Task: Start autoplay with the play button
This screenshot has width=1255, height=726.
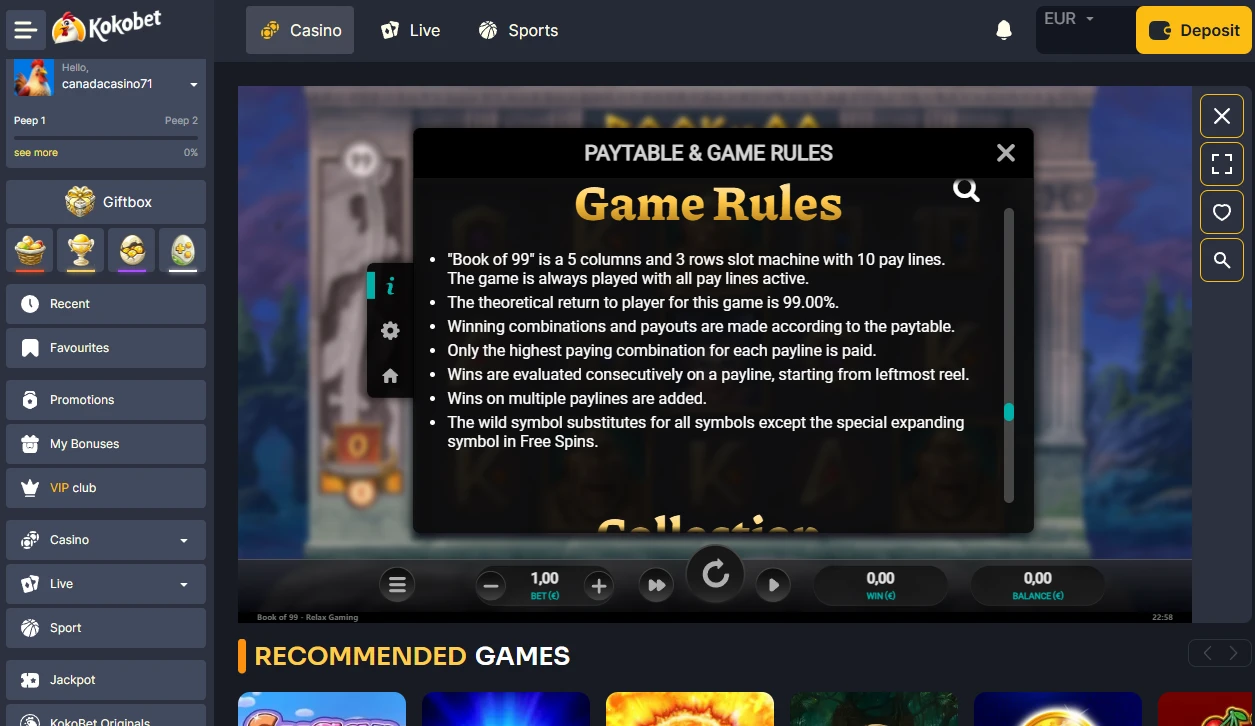Action: (773, 586)
